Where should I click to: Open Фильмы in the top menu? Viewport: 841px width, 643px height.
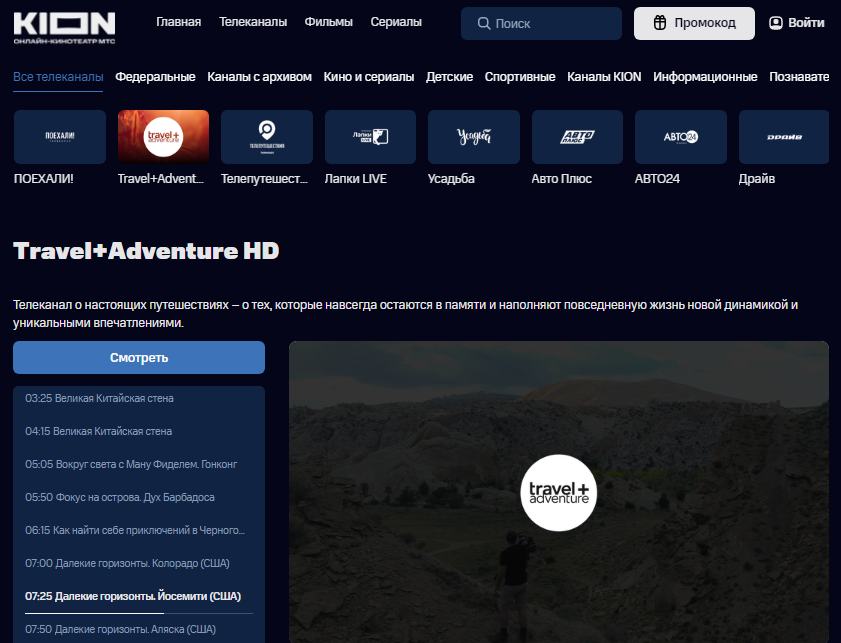coord(328,22)
